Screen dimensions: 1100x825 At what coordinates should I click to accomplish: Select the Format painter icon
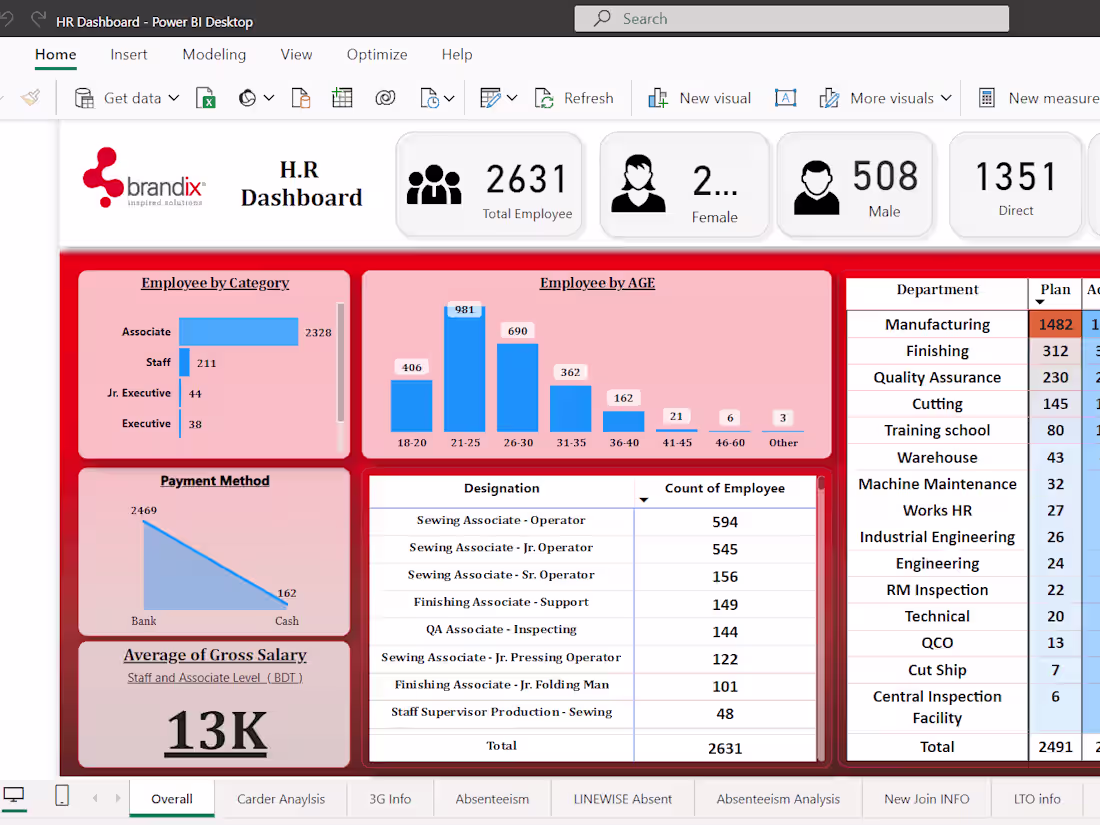(30, 97)
